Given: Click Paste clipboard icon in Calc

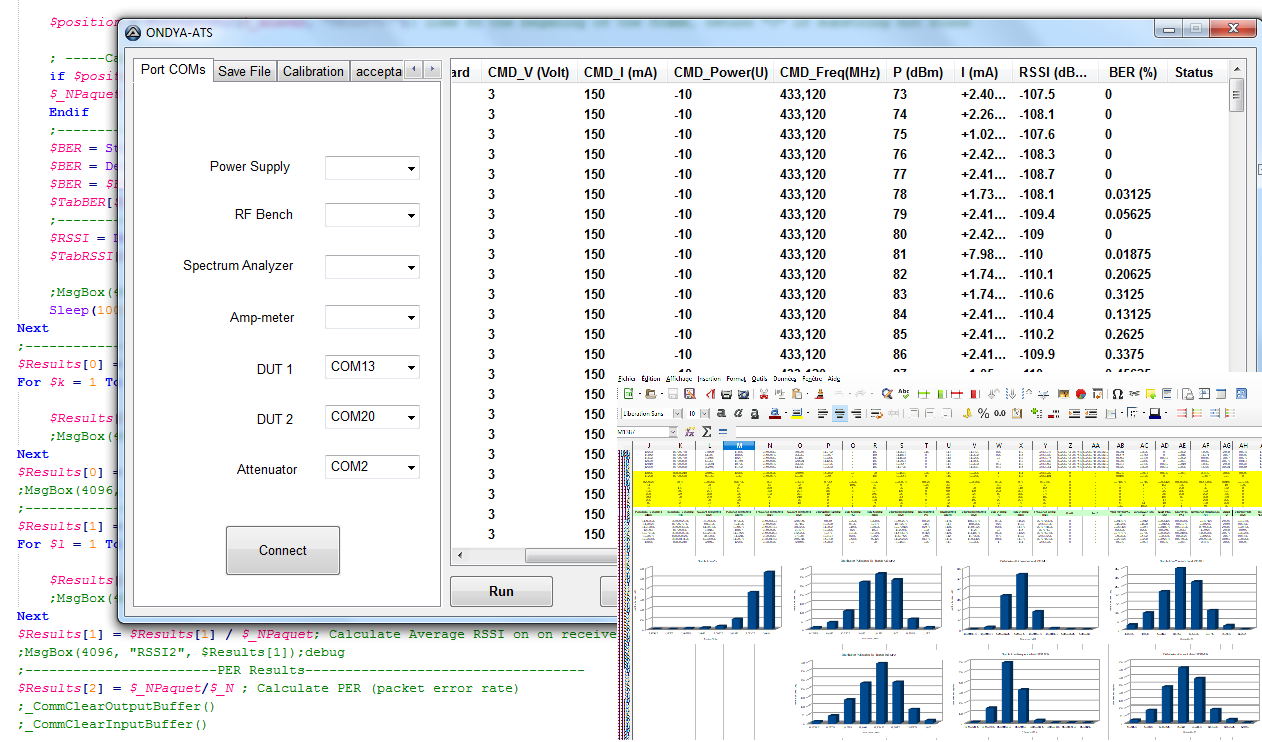Looking at the screenshot, I should (796, 394).
